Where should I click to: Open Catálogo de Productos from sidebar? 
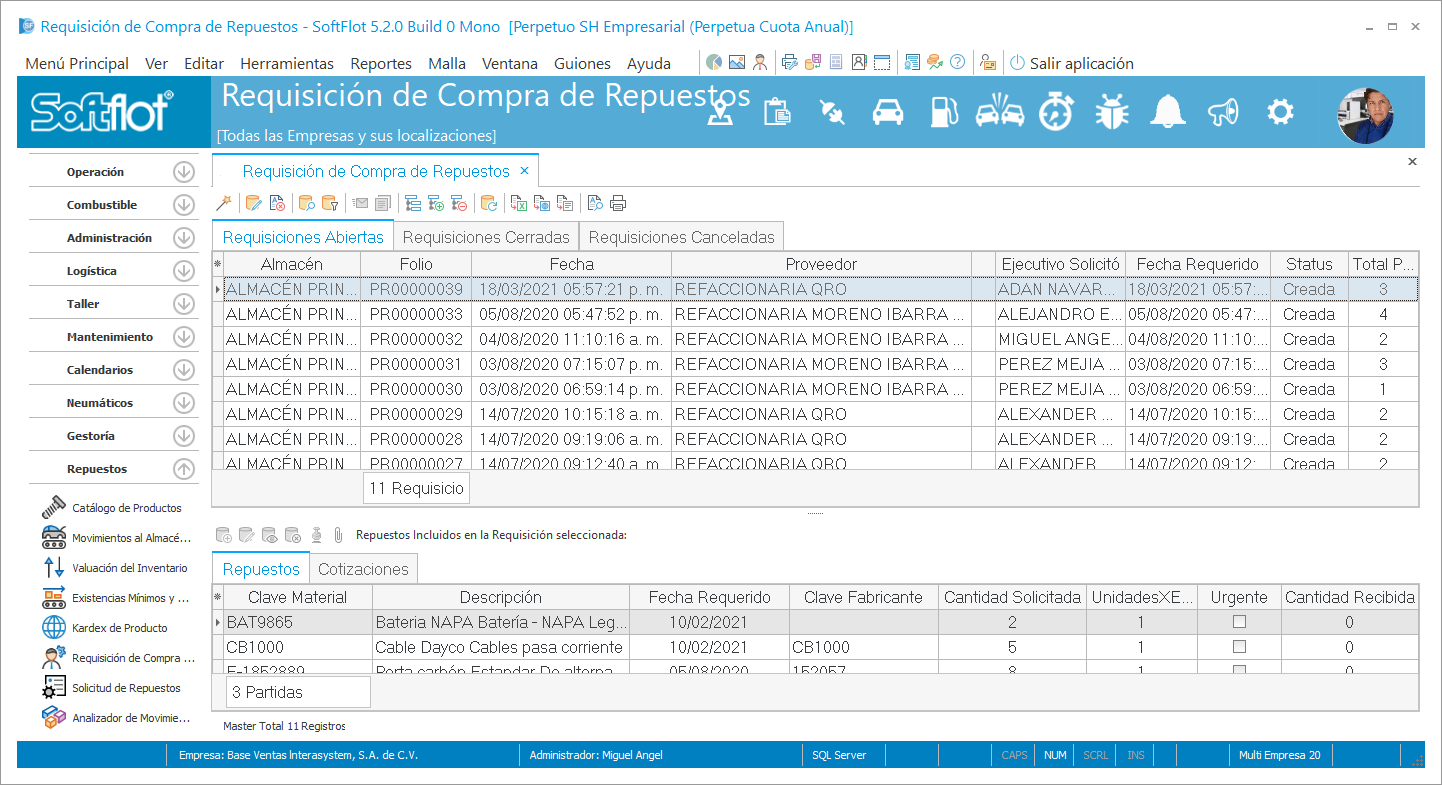[126, 508]
